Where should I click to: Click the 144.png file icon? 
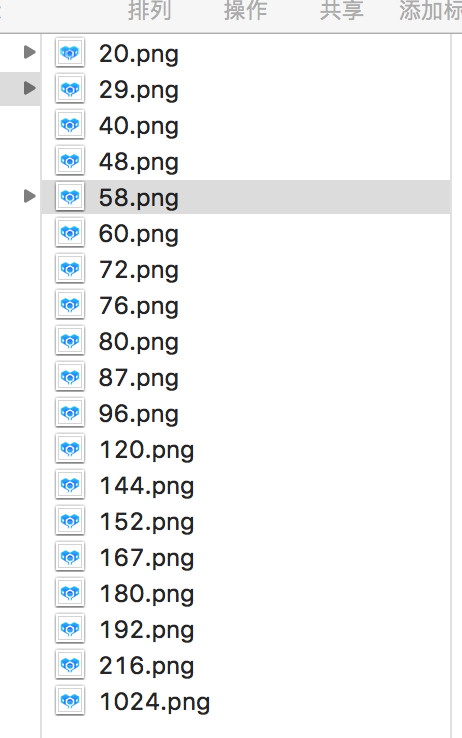70,485
